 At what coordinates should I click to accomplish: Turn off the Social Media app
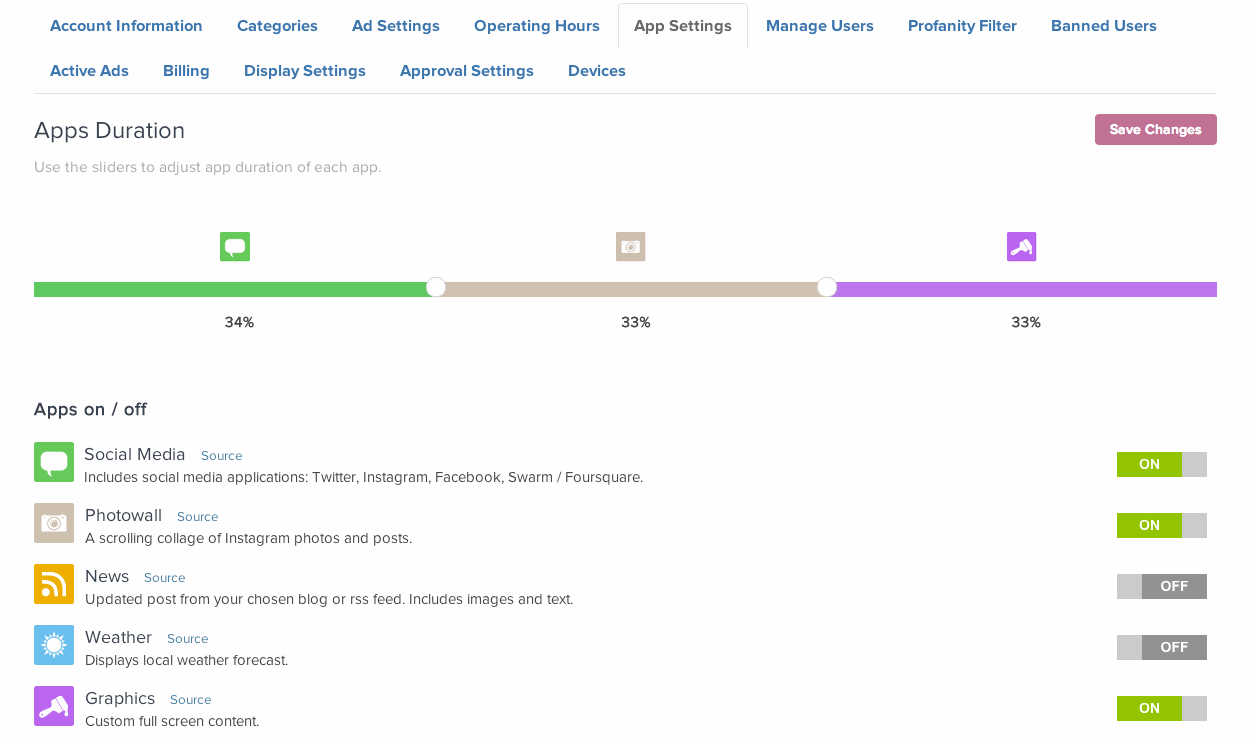tap(1161, 464)
